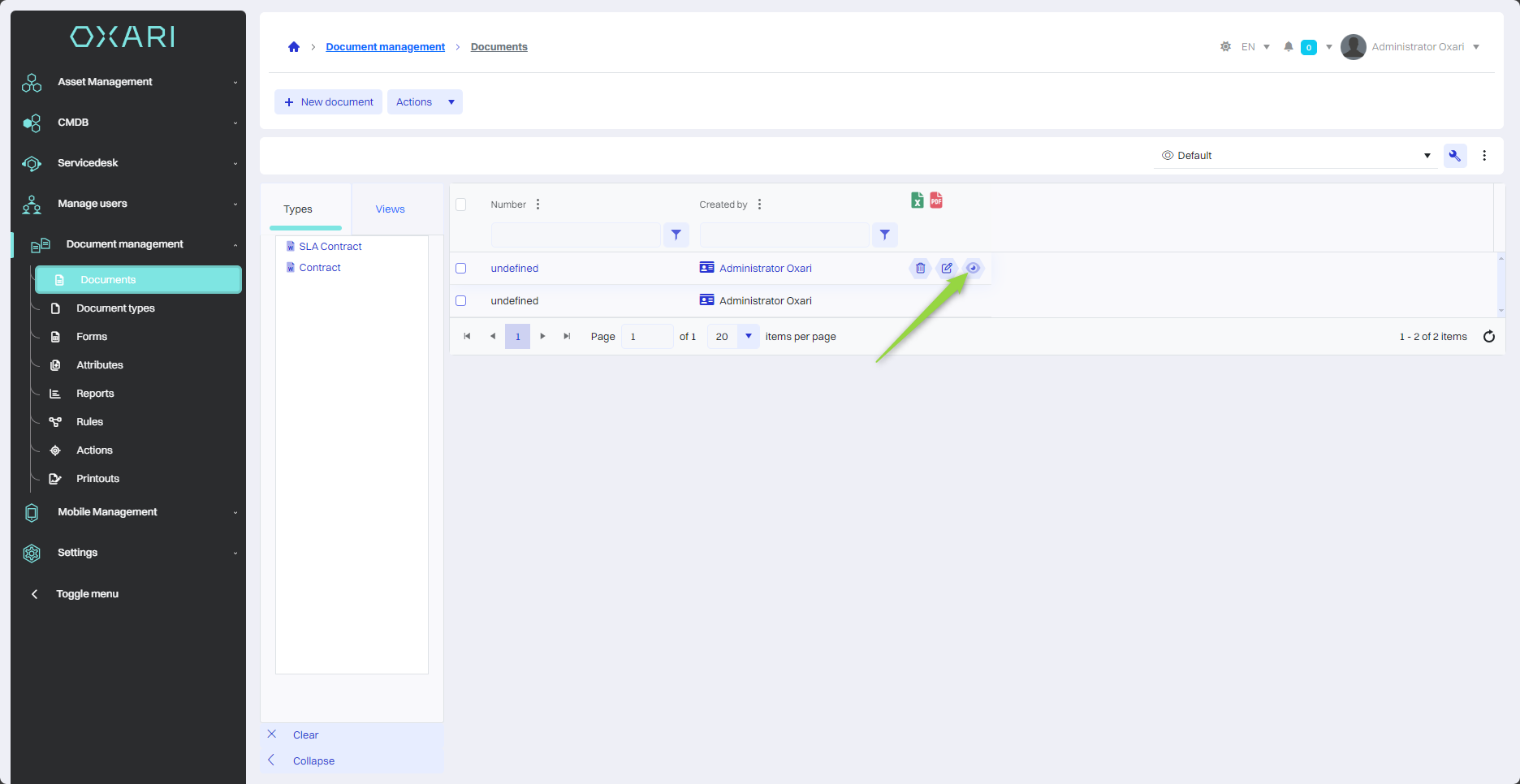The image size is (1520, 784).
Task: Open the Actions dropdown arrow
Action: (451, 102)
